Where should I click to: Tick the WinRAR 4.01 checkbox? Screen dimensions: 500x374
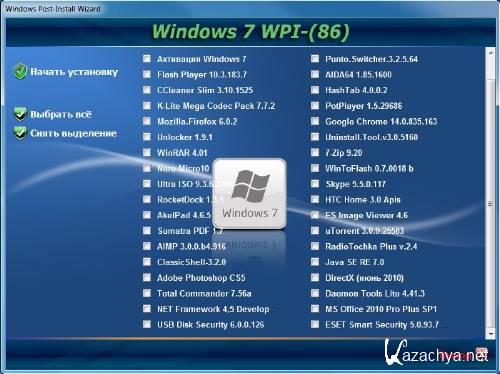147,153
